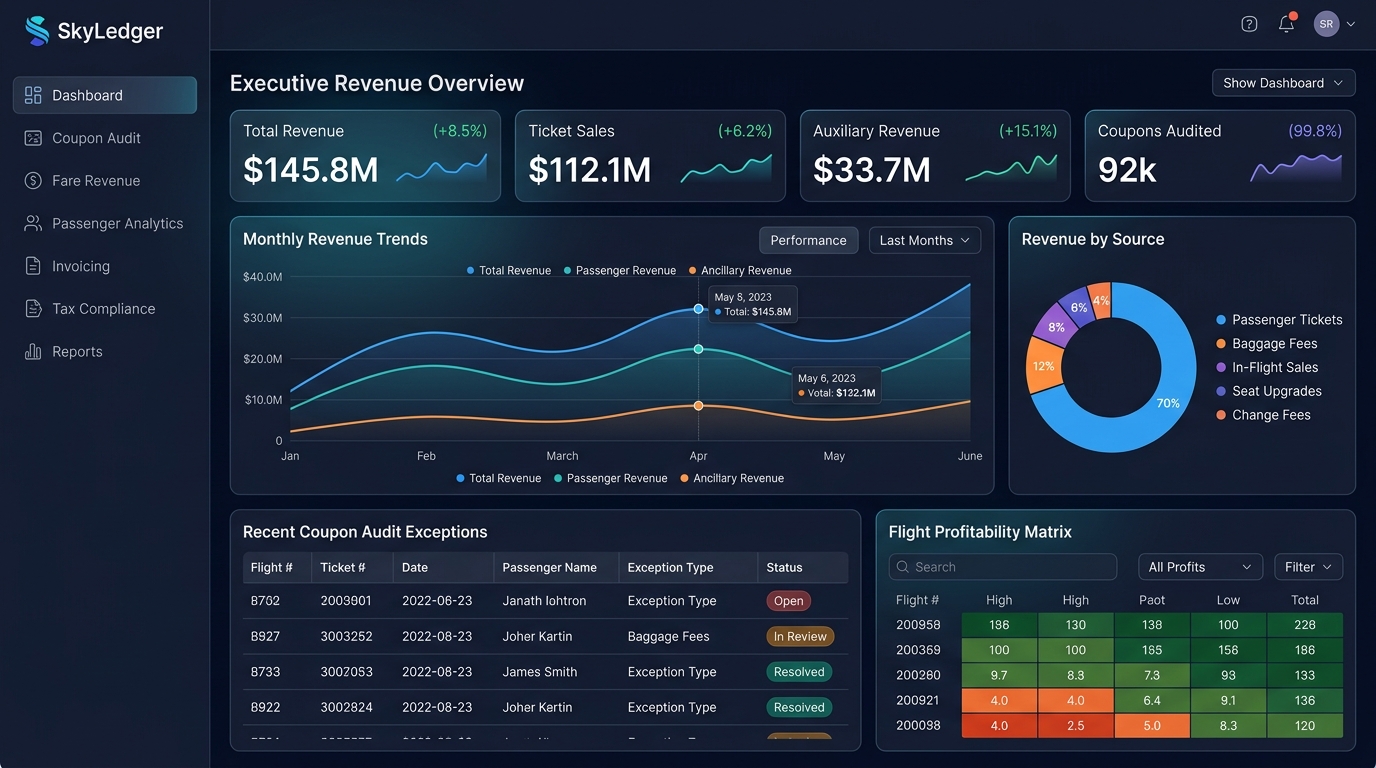This screenshot has width=1376, height=768.
Task: Click the Flight Profitability search field
Action: pyautogui.click(x=1003, y=567)
